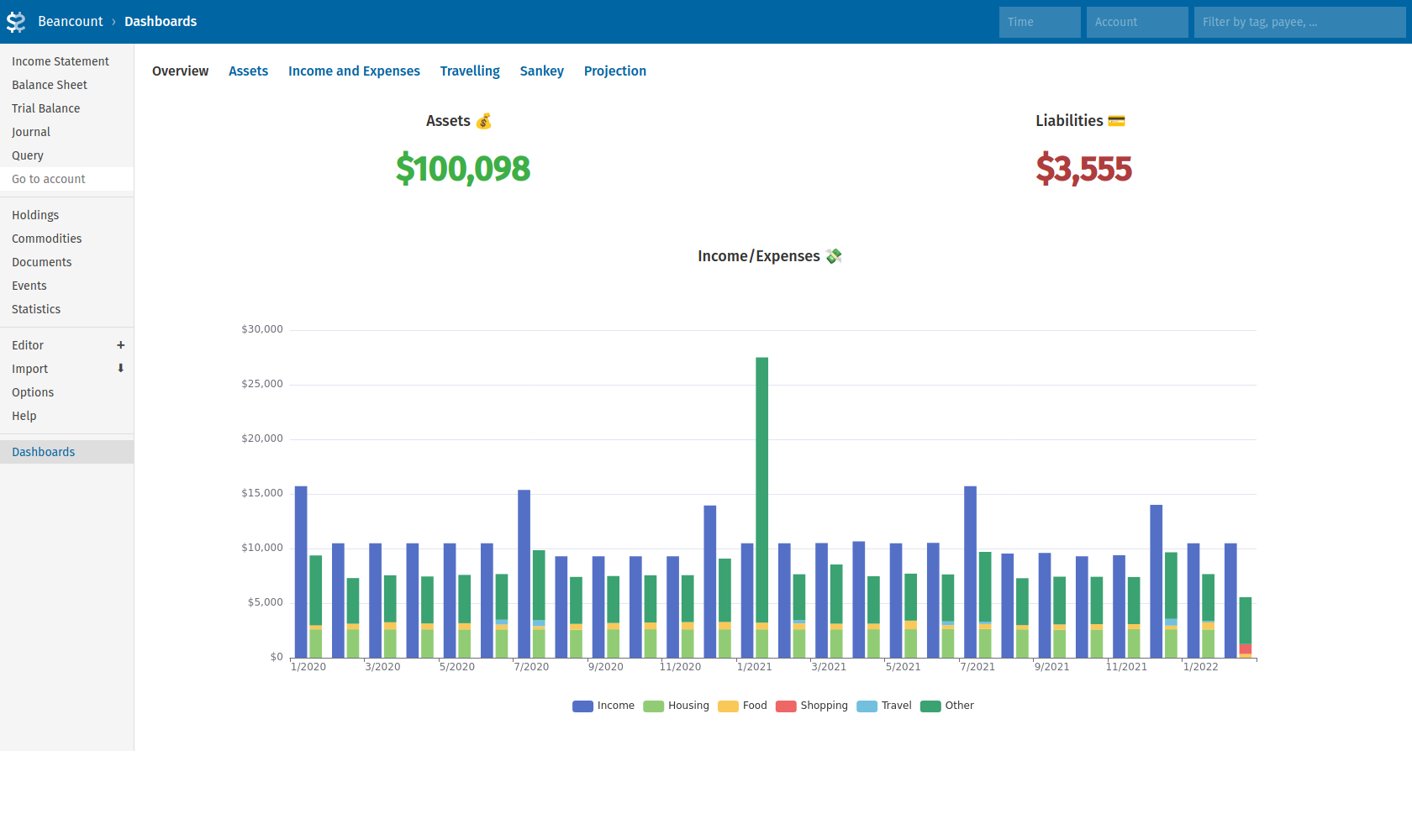
Task: Open the Income and Expenses tab
Action: (354, 71)
